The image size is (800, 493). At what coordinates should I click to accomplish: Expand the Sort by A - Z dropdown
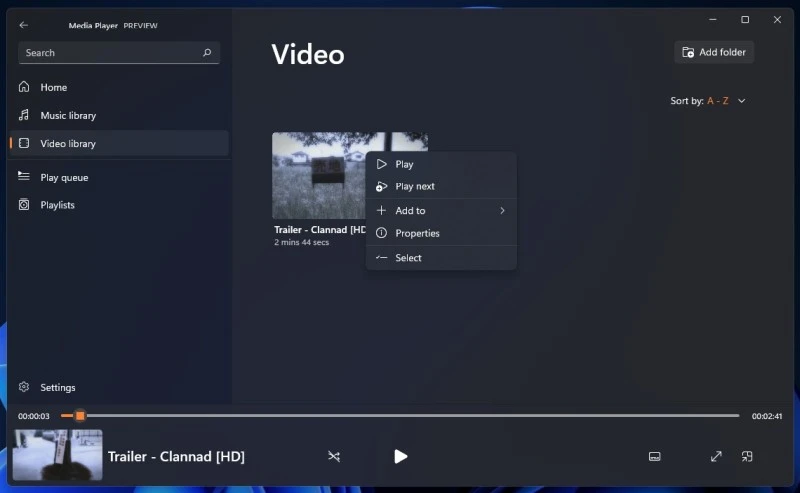(x=708, y=101)
